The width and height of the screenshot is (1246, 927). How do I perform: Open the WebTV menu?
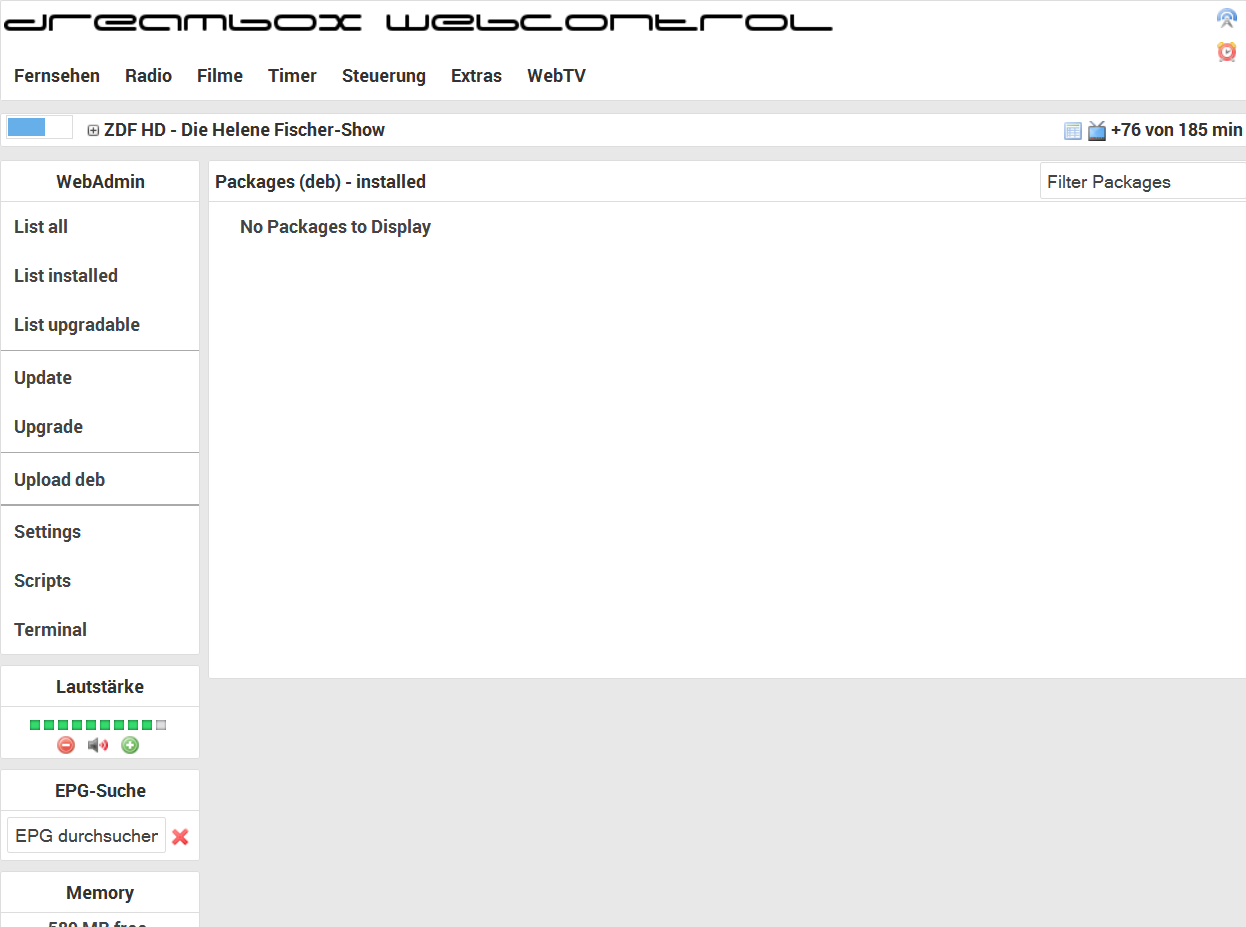pyautogui.click(x=556, y=76)
